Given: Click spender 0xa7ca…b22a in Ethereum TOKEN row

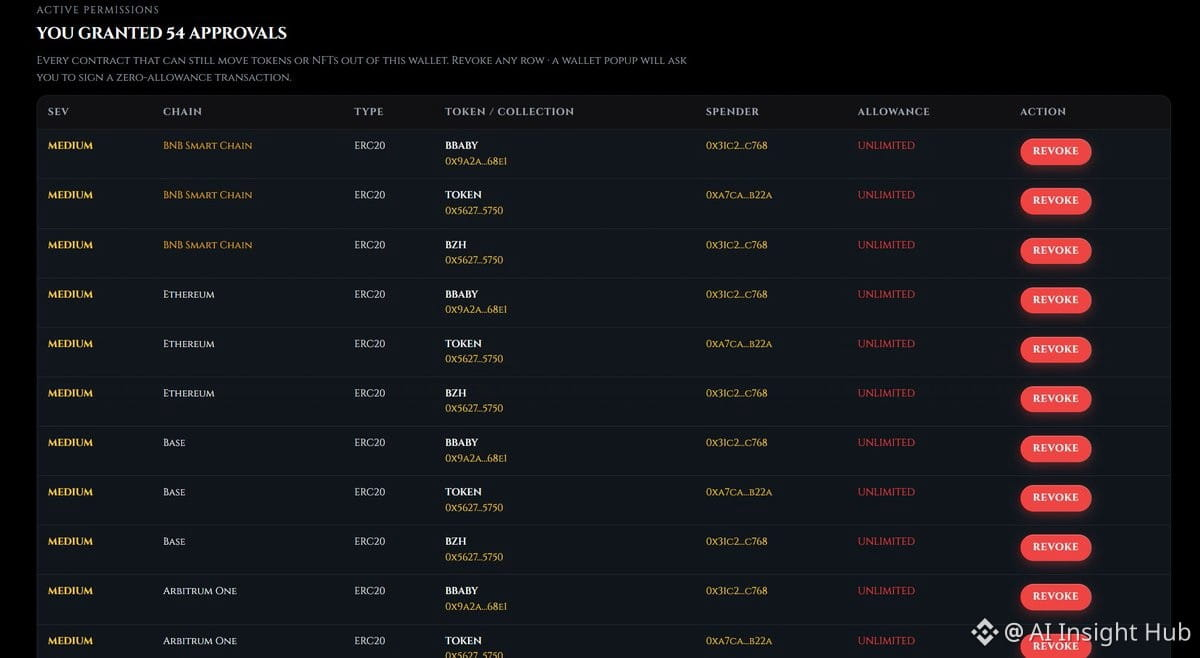Looking at the screenshot, I should [x=739, y=344].
